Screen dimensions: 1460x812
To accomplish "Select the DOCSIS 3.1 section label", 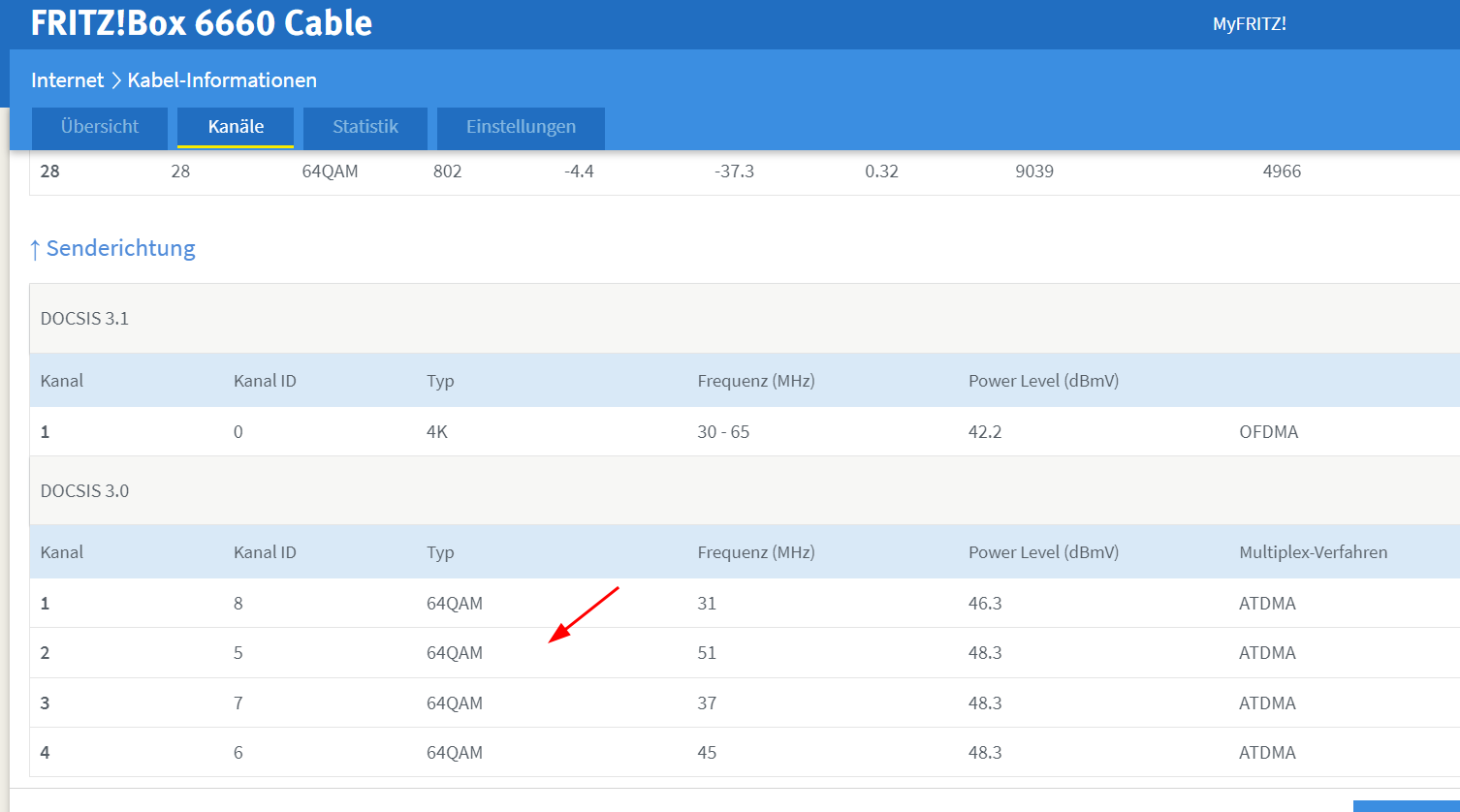I will [x=84, y=319].
